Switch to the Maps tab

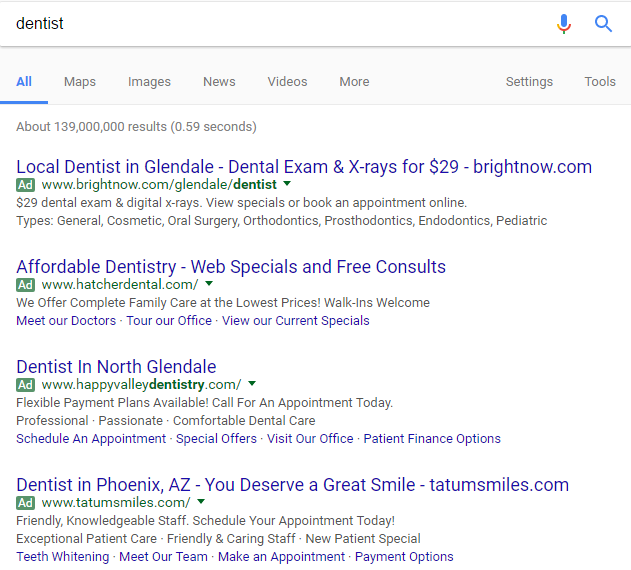pos(80,82)
